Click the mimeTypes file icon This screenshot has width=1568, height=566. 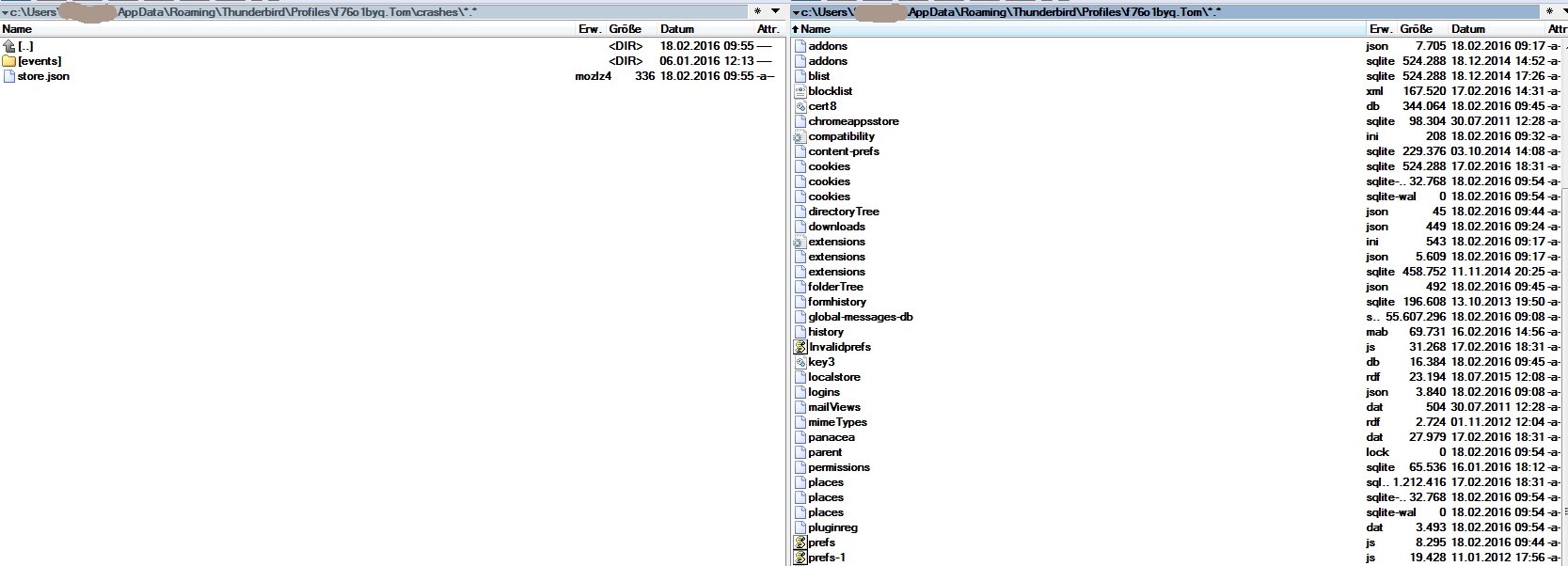coord(800,422)
